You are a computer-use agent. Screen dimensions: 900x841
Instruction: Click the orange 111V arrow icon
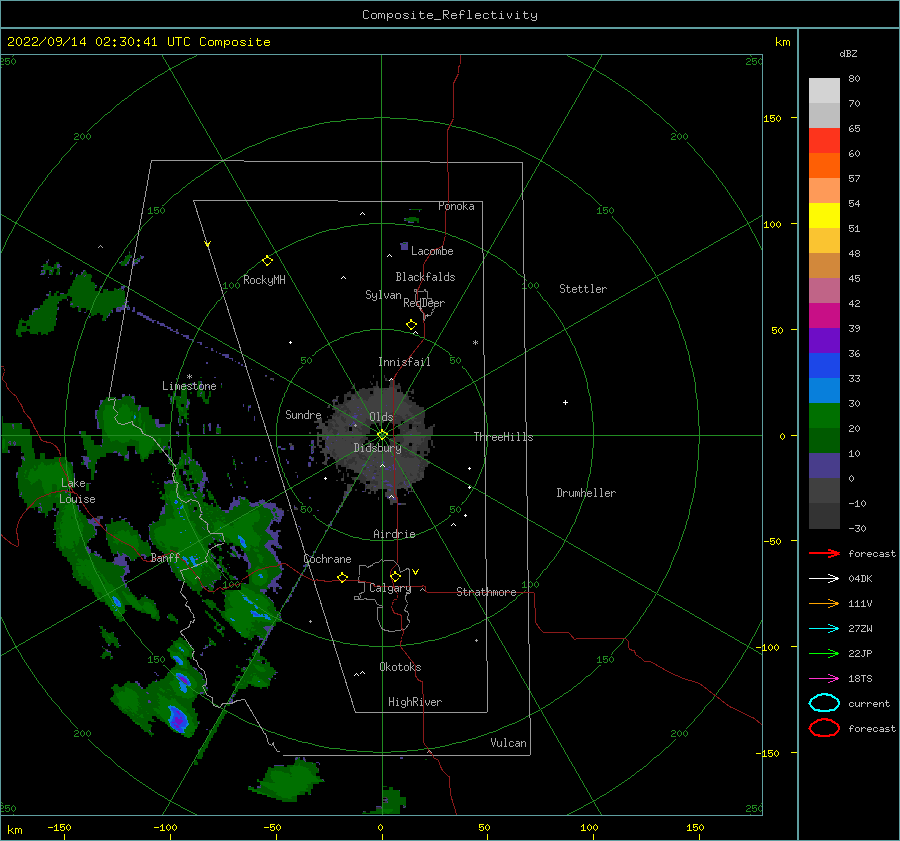824,603
